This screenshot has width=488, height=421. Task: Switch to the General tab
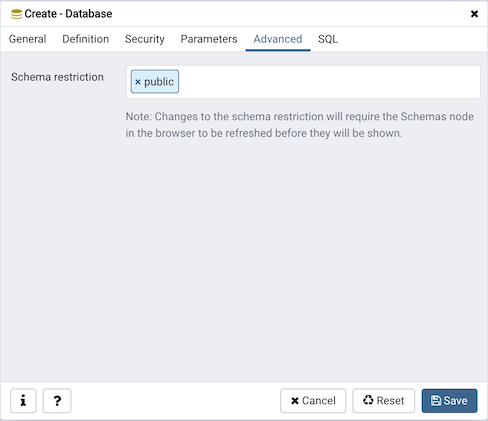(27, 39)
